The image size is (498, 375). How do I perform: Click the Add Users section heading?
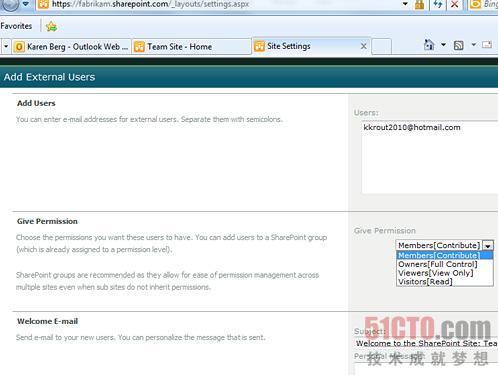pos(36,103)
